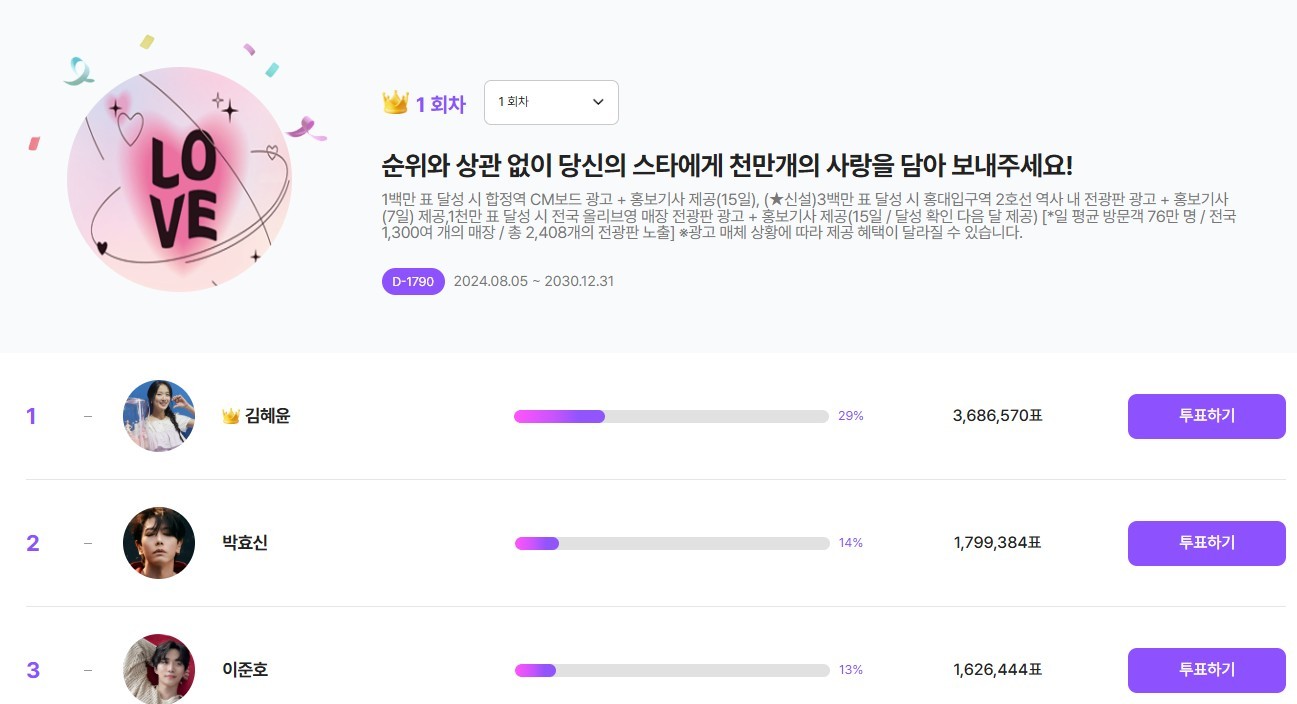Click the rank number 1 label
The height and width of the screenshot is (704, 1297).
(31, 416)
